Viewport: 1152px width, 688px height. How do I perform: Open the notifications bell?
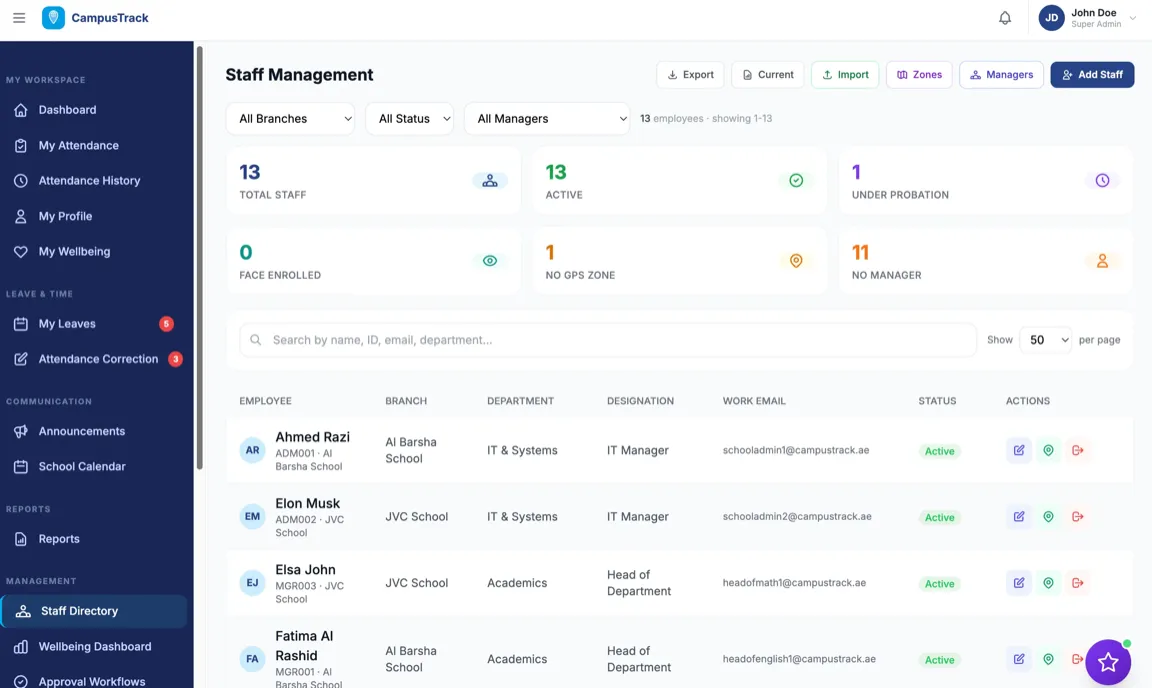click(x=1005, y=18)
